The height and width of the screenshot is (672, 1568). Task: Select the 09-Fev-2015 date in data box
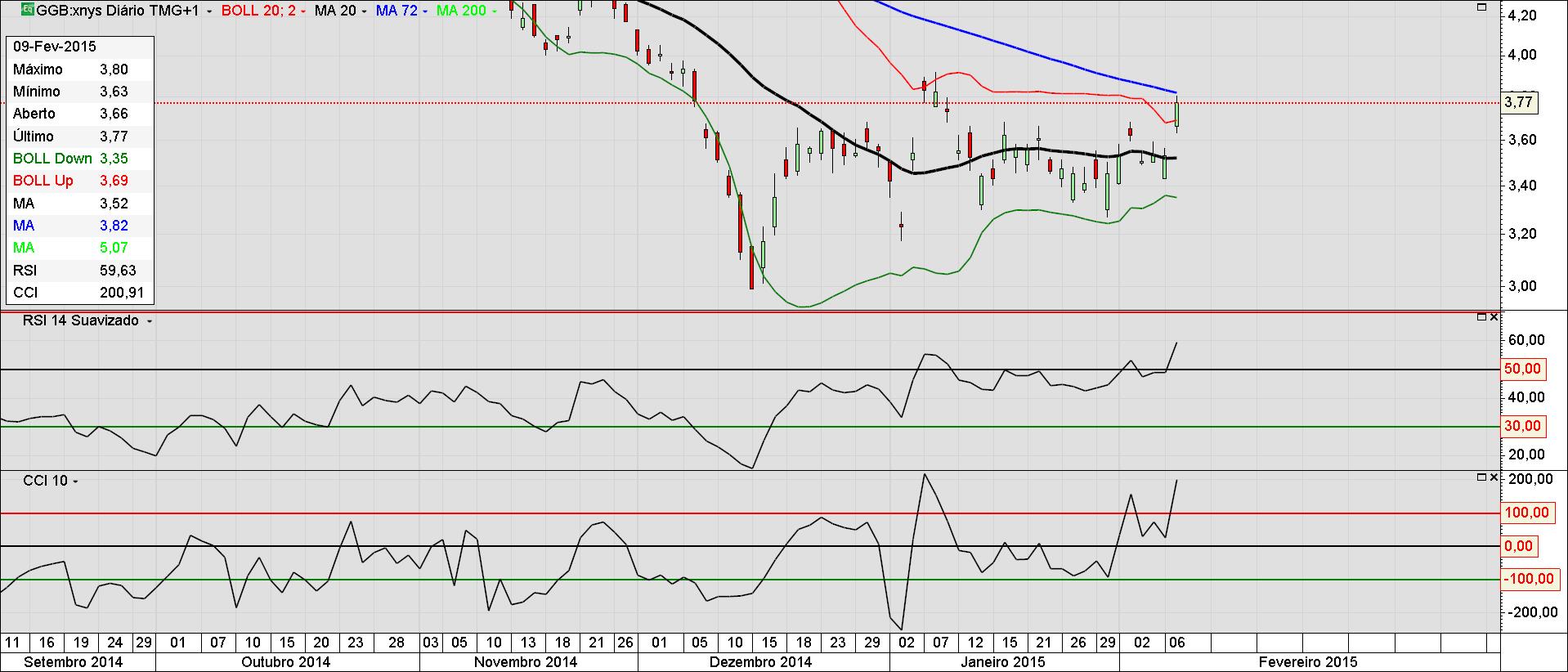(55, 47)
